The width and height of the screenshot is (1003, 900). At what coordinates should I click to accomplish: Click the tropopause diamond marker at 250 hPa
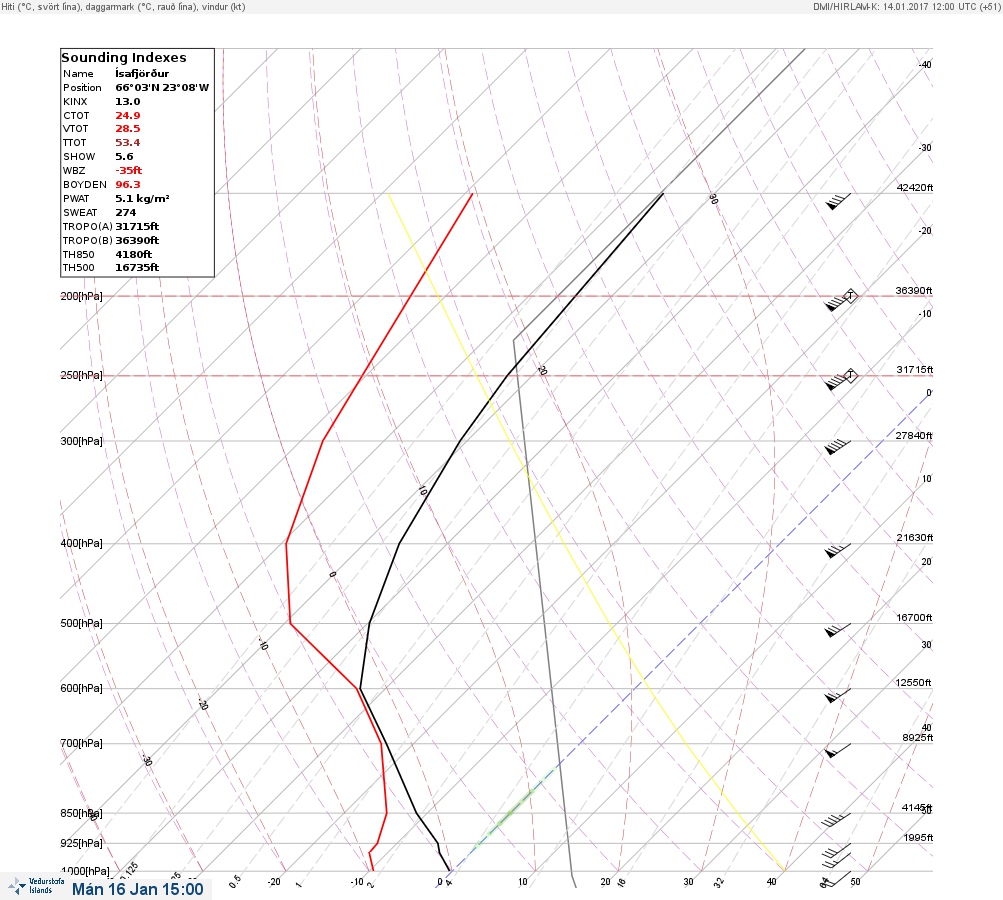pyautogui.click(x=850, y=375)
